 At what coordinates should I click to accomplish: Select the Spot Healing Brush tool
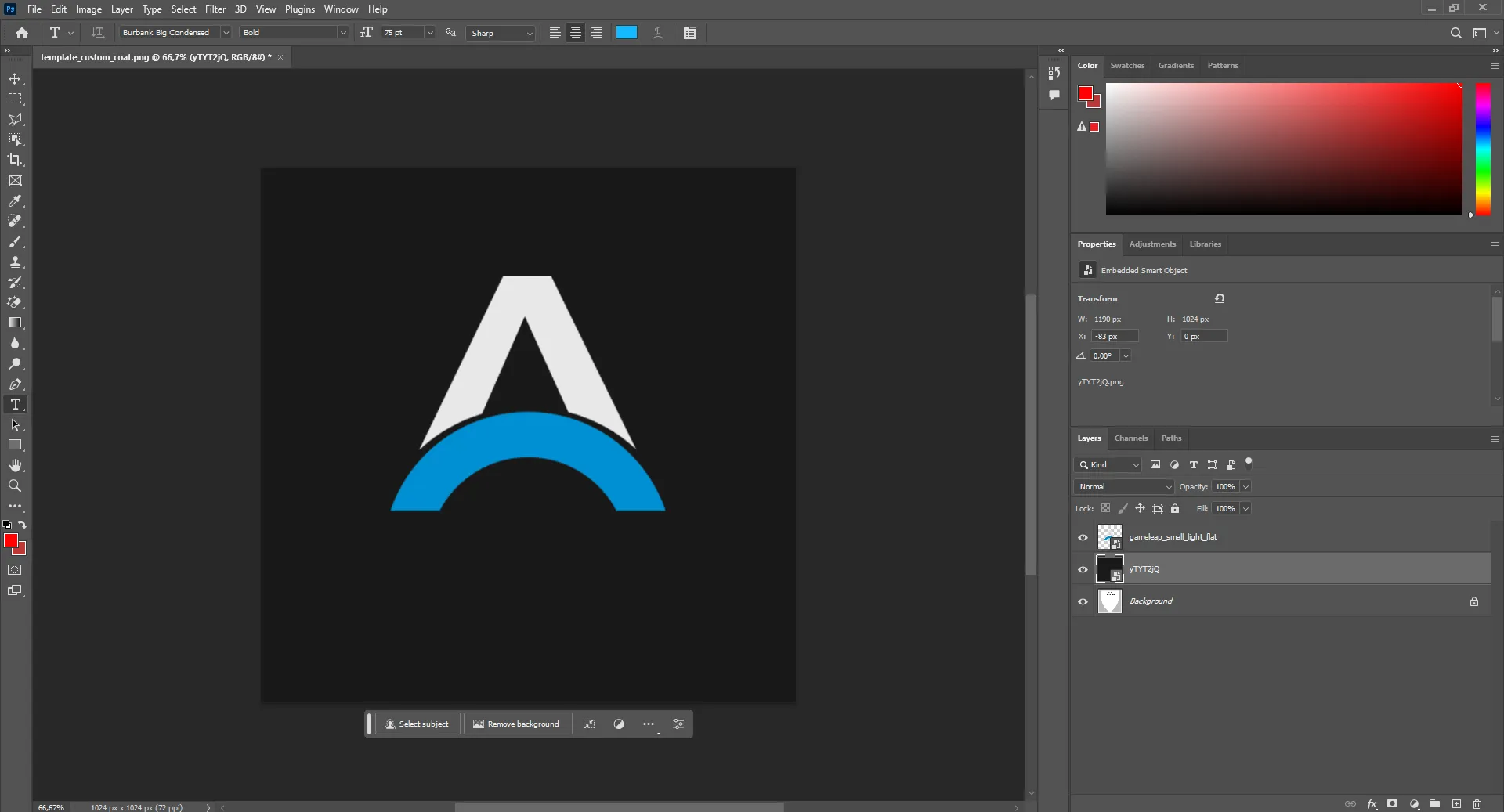tap(15, 222)
